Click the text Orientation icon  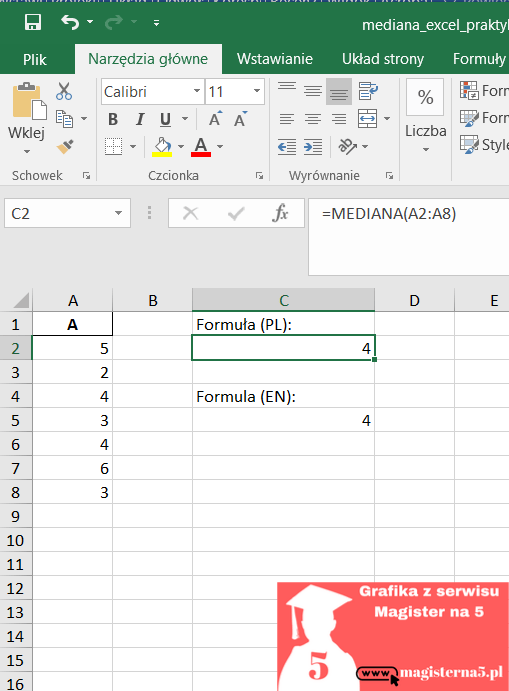click(x=347, y=146)
